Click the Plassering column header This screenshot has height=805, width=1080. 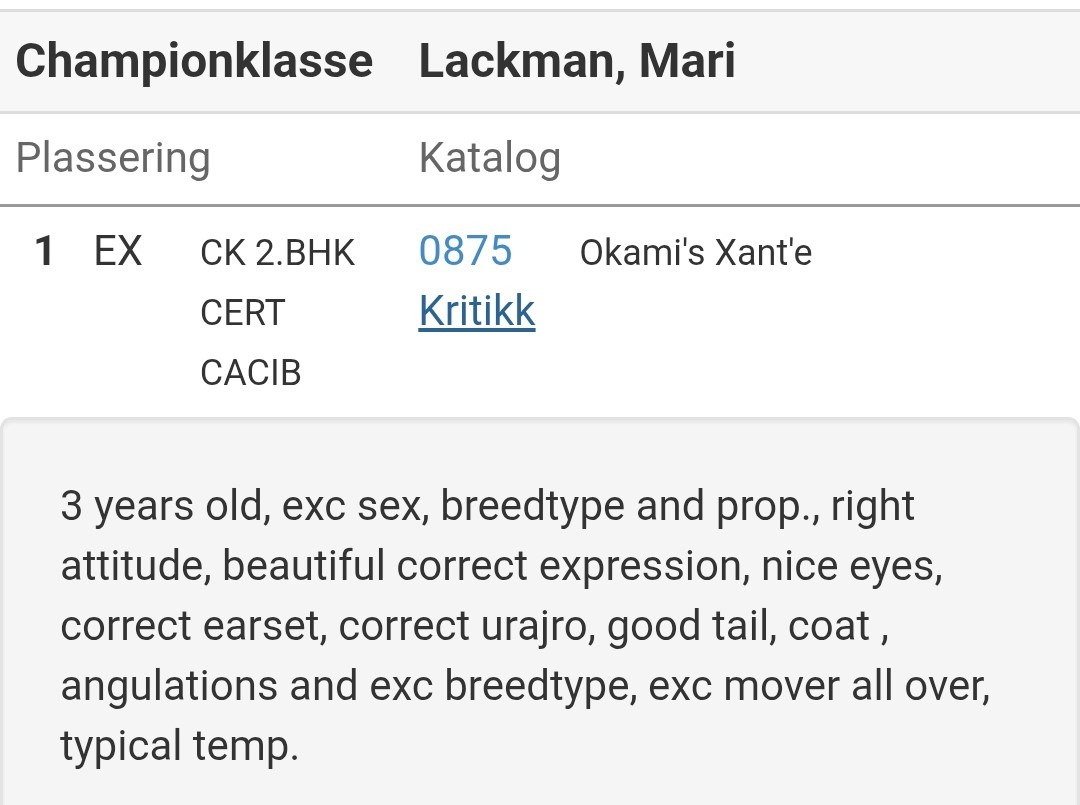pyautogui.click(x=113, y=158)
